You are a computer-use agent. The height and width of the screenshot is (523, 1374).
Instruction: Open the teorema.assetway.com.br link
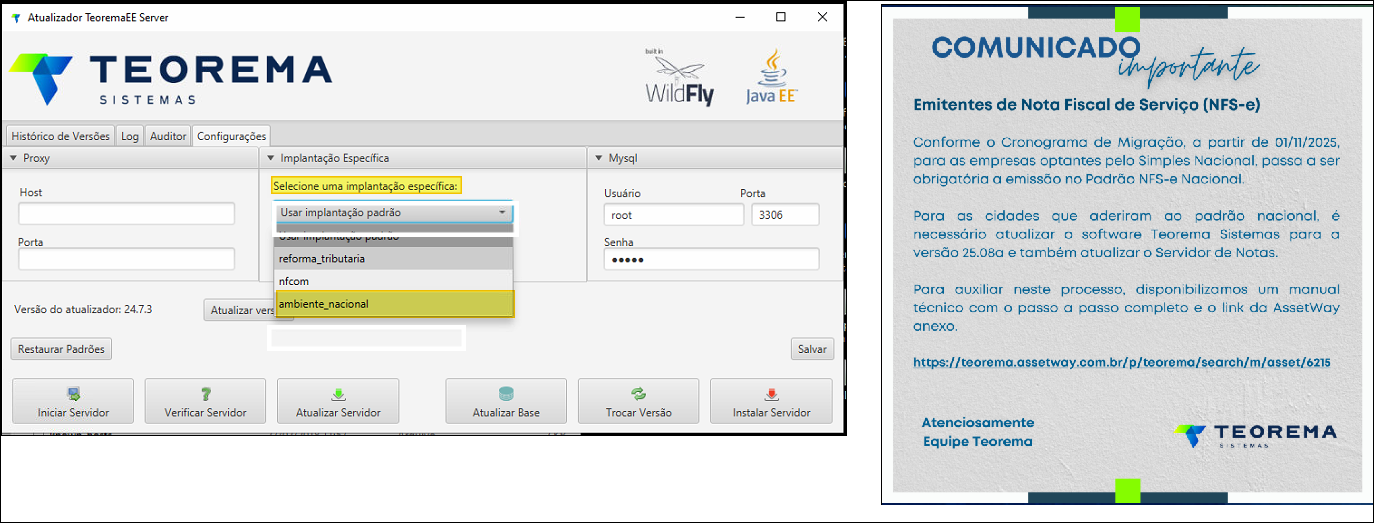pyautogui.click(x=1121, y=363)
